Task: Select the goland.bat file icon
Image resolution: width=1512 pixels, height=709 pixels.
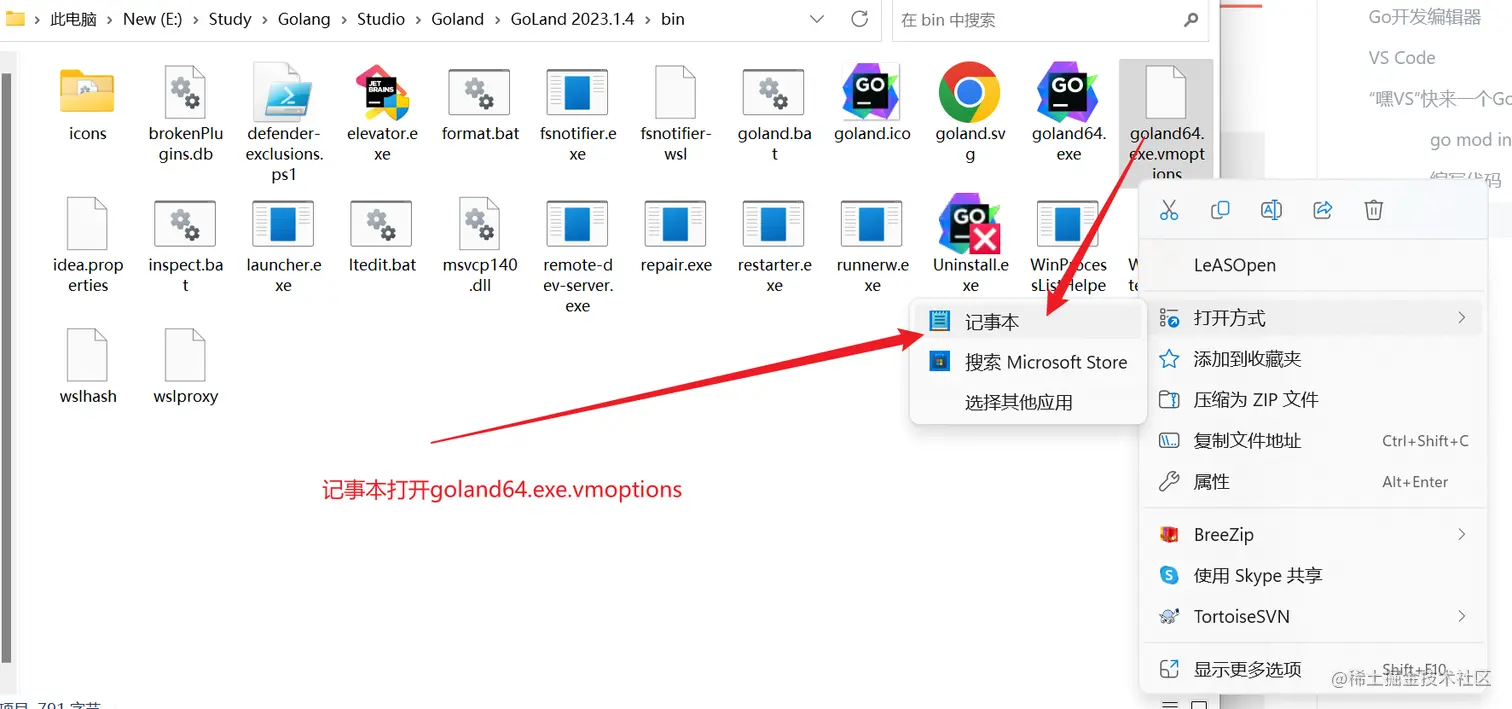Action: pyautogui.click(x=773, y=91)
